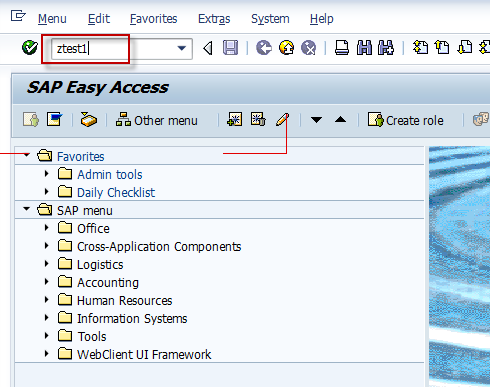The image size is (490, 387).
Task: Click the User menu icon
Action: pos(31,120)
